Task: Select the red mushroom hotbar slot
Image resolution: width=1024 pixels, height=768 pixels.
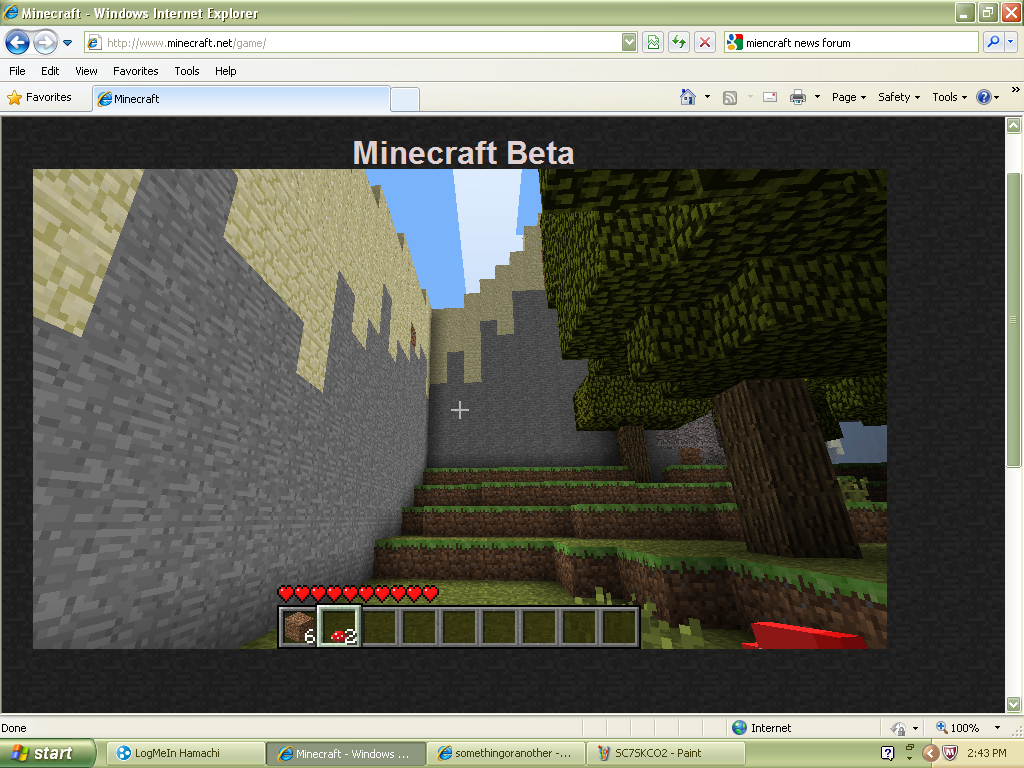Action: (338, 626)
